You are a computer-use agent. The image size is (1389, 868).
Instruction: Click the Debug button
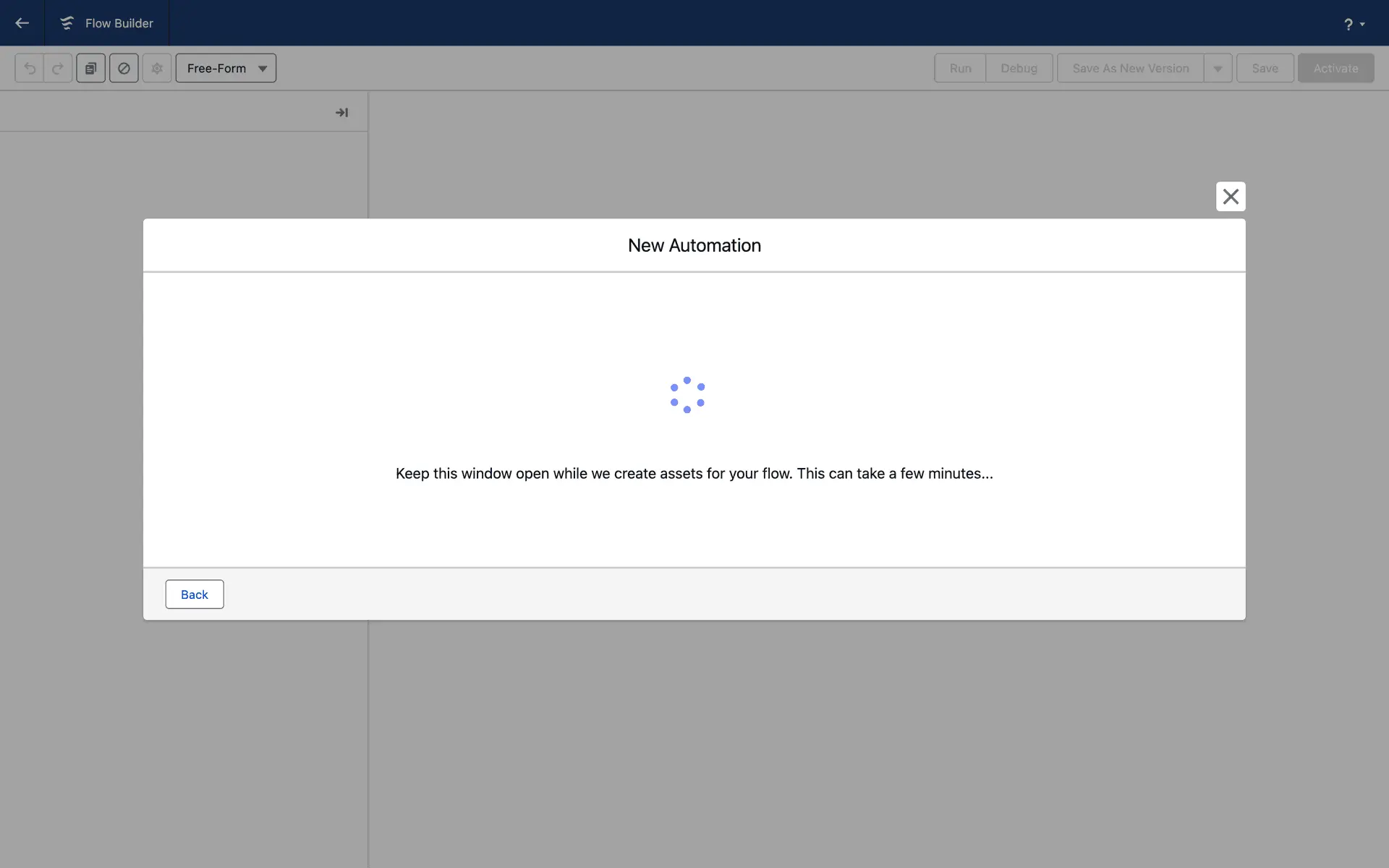(x=1019, y=69)
